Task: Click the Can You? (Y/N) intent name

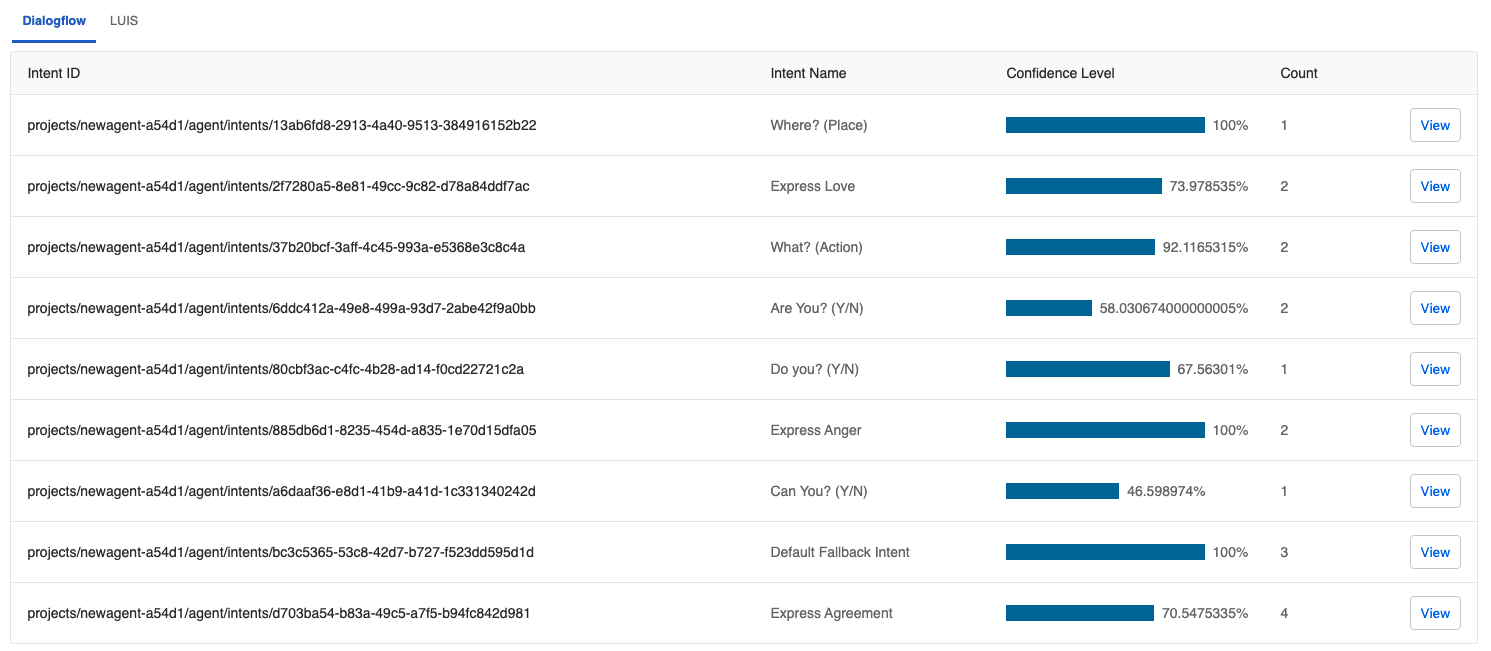Action: click(819, 491)
